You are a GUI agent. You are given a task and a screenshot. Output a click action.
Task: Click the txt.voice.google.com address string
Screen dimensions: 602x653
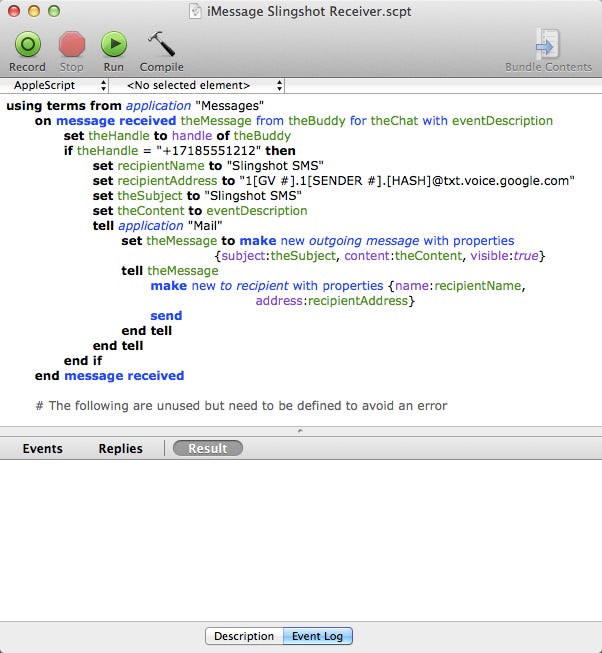click(x=407, y=181)
